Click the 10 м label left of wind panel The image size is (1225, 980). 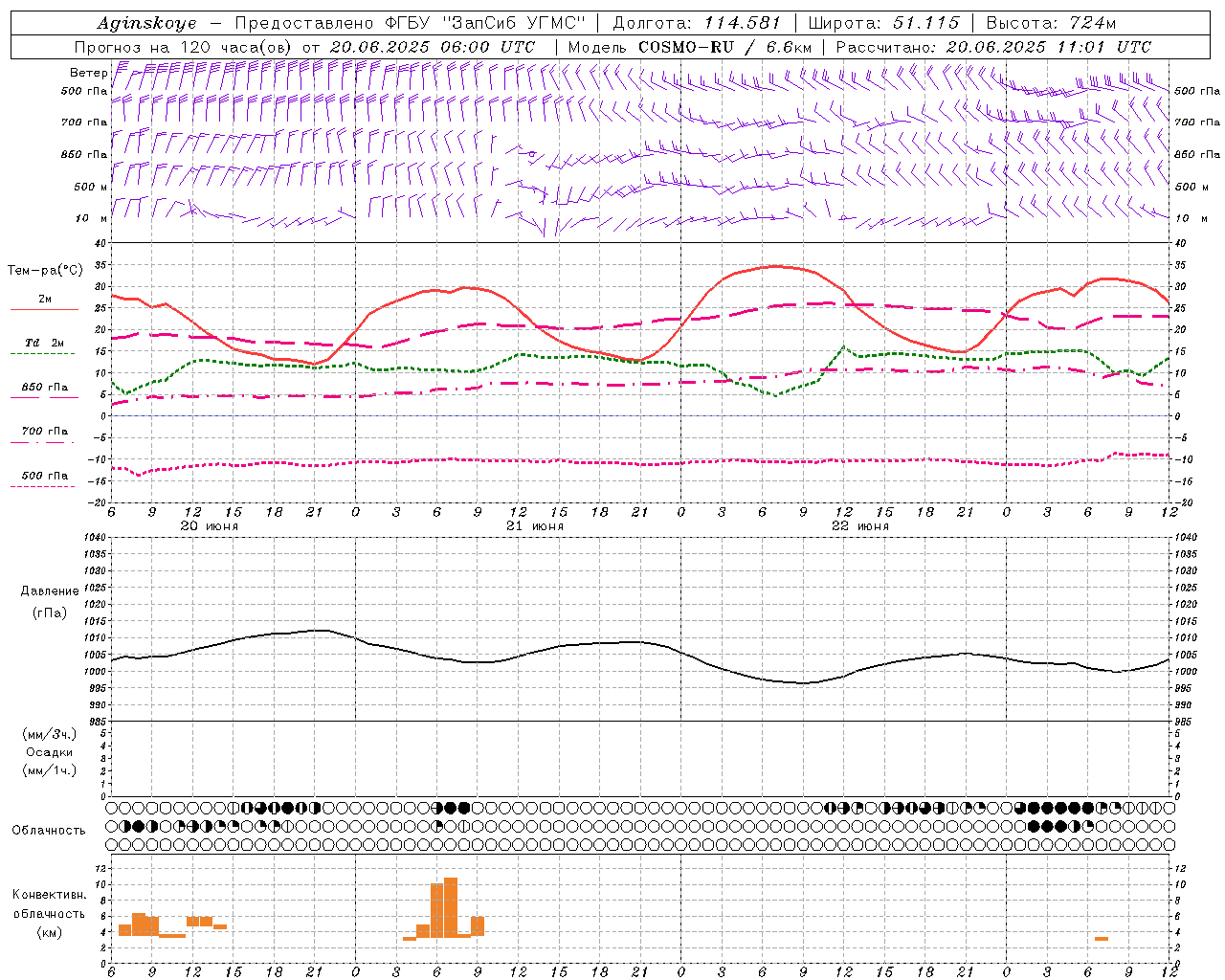(91, 219)
